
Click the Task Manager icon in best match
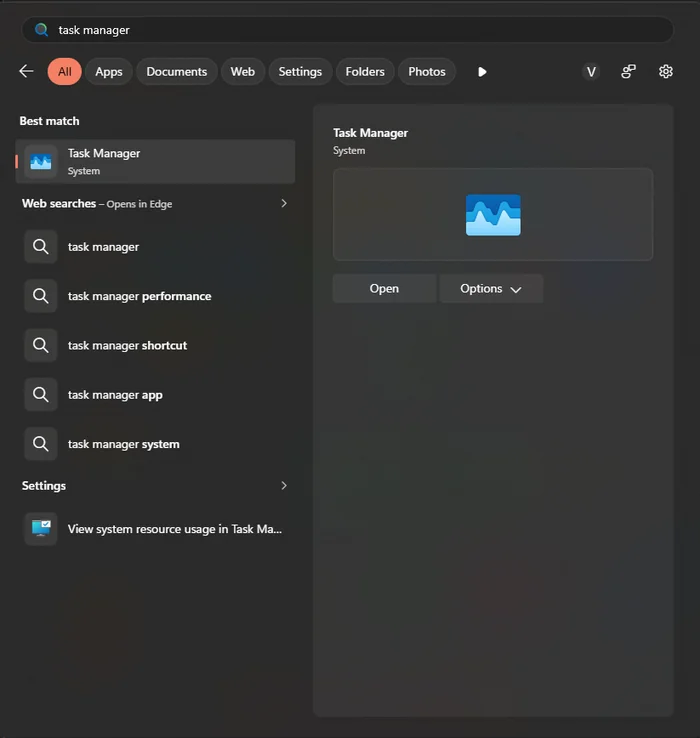[x=41, y=162]
